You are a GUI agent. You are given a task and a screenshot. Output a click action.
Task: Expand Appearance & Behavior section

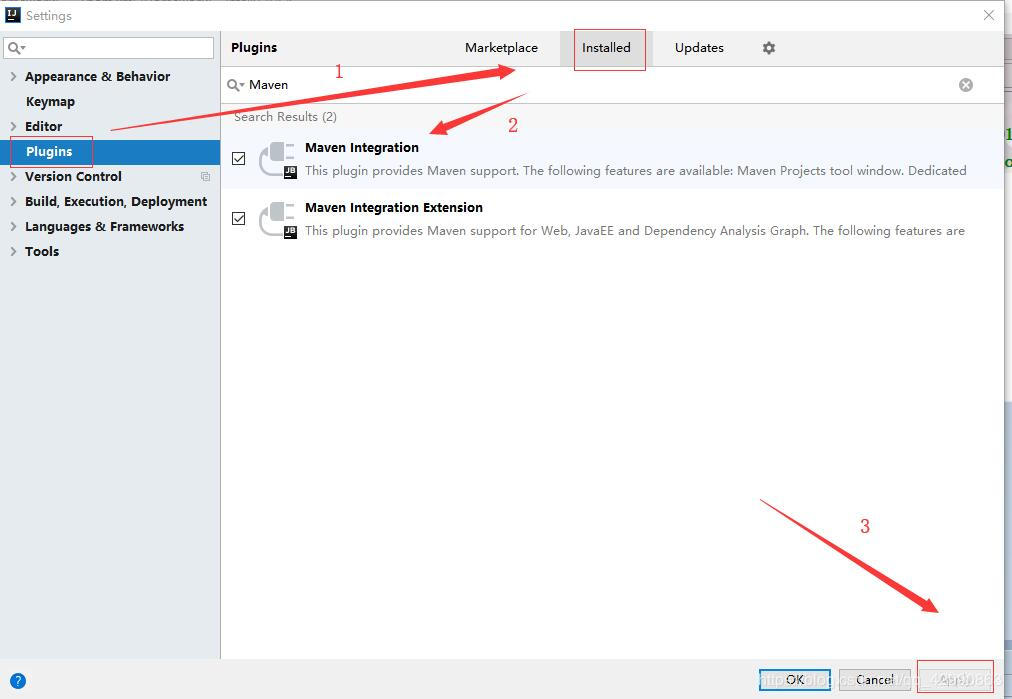(x=13, y=76)
